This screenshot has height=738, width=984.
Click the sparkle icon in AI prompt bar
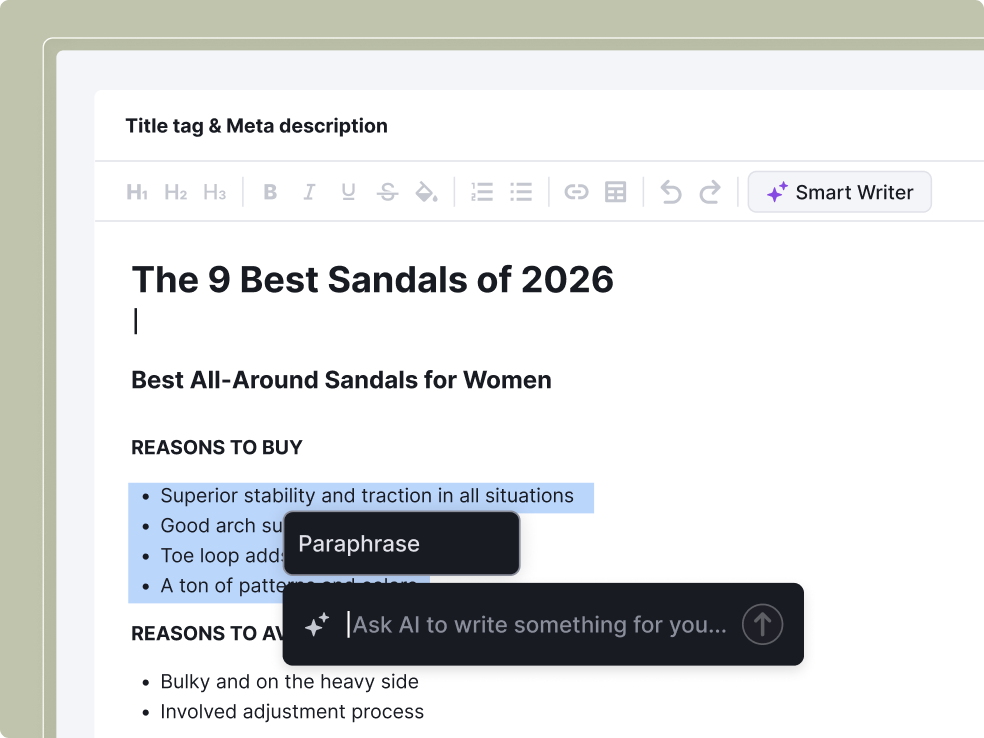click(x=317, y=626)
